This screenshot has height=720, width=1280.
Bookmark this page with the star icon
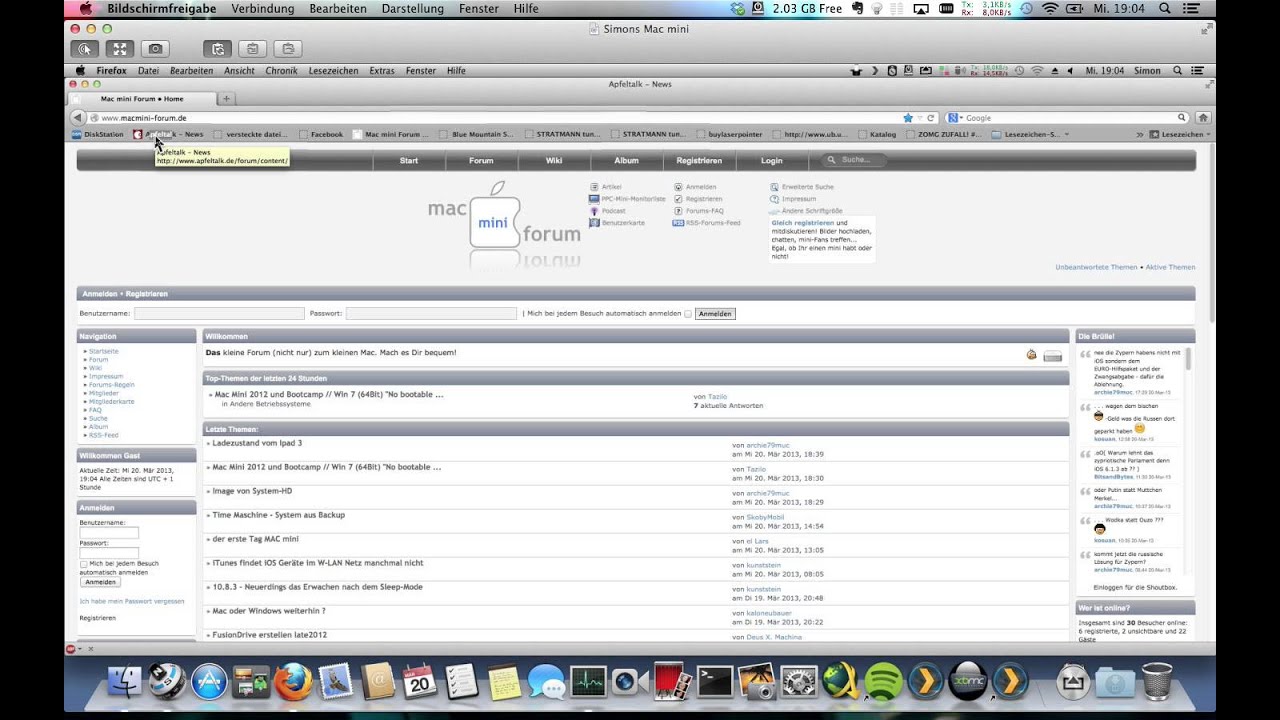(x=908, y=118)
